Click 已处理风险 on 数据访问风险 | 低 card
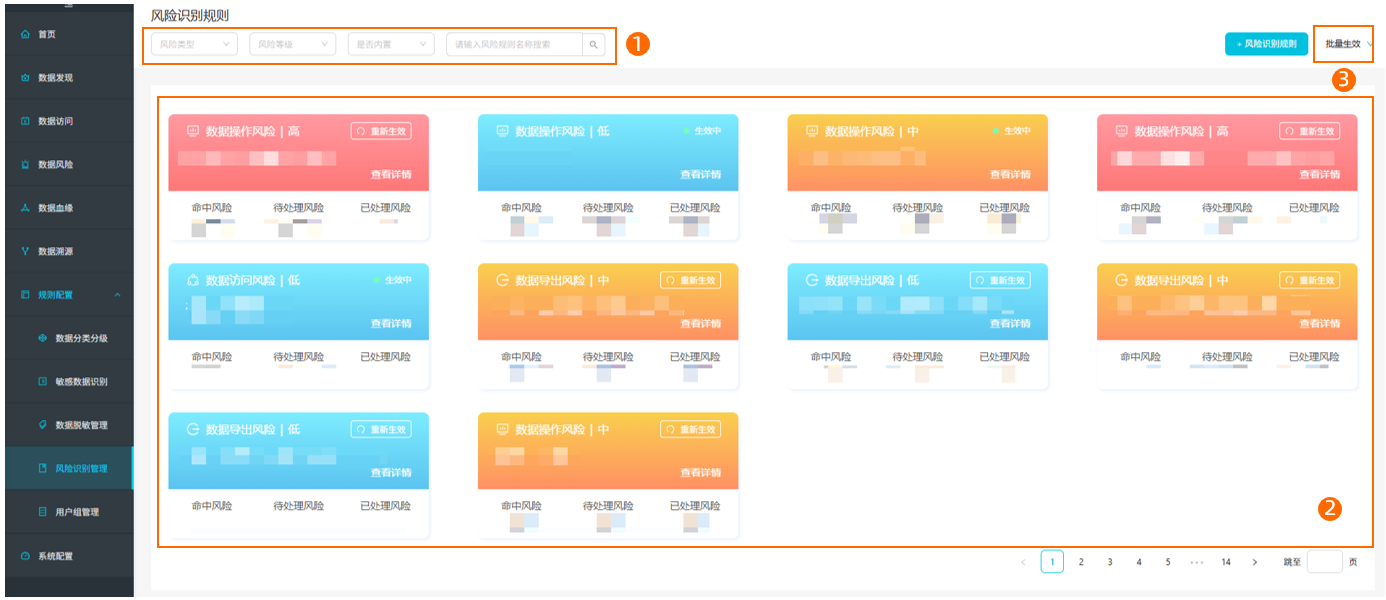Image resolution: width=1386 pixels, height=600 pixels. click(x=385, y=357)
